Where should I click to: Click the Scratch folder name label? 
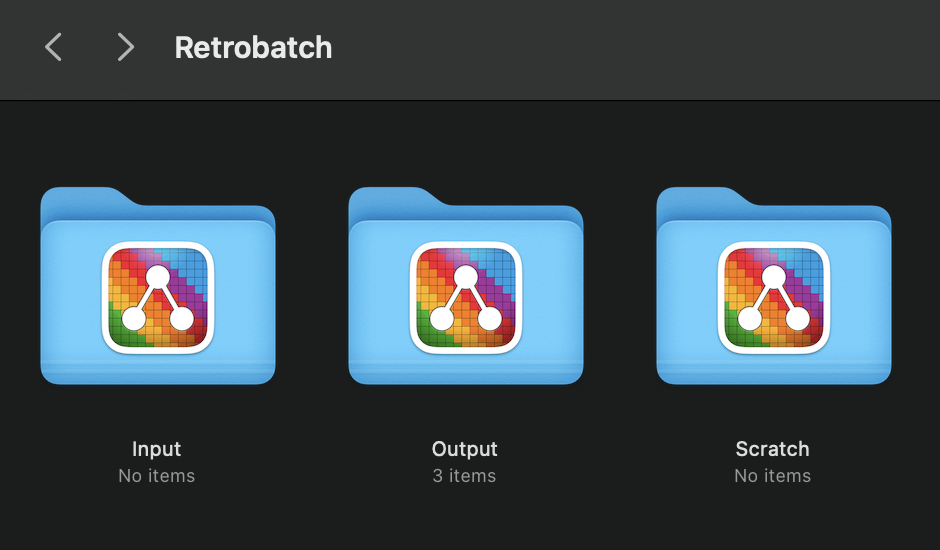point(773,449)
